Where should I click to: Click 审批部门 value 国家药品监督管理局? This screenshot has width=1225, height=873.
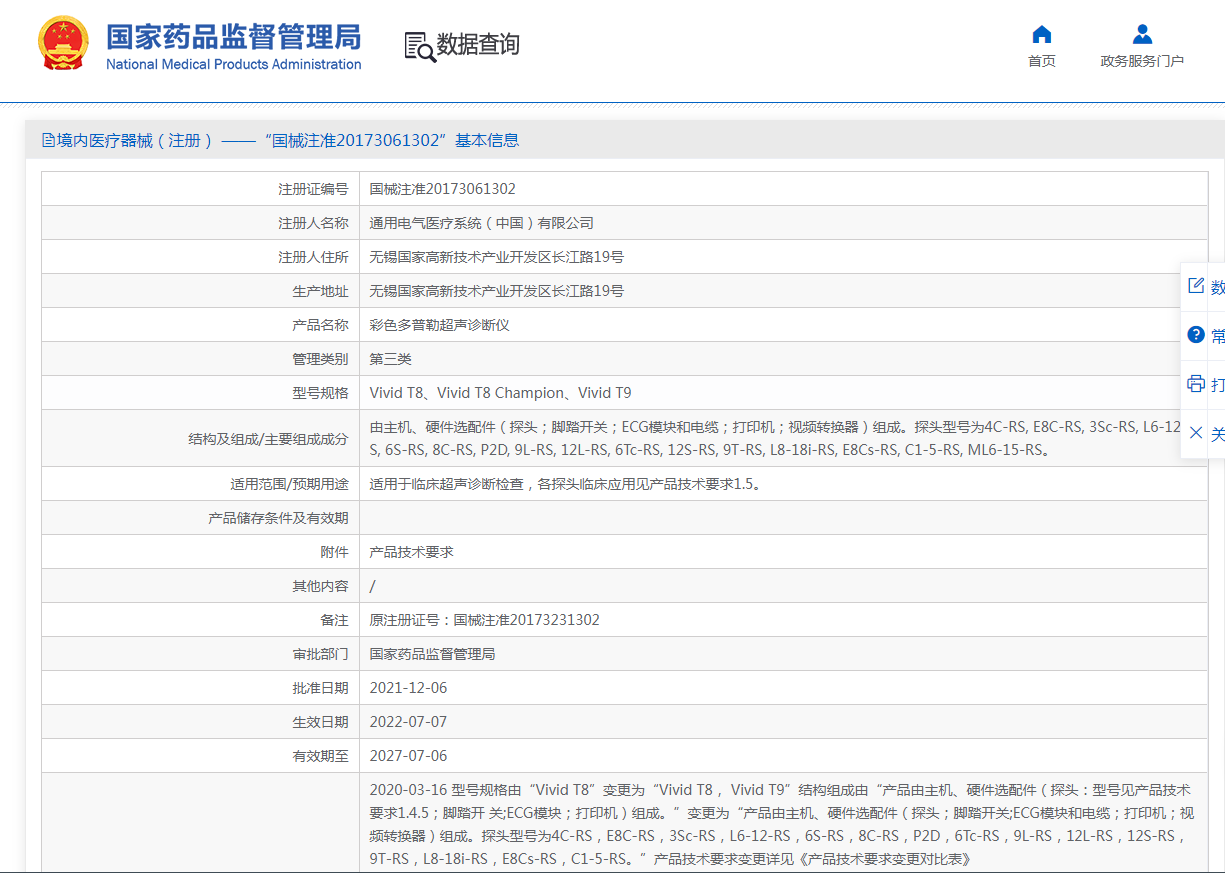coord(432,654)
